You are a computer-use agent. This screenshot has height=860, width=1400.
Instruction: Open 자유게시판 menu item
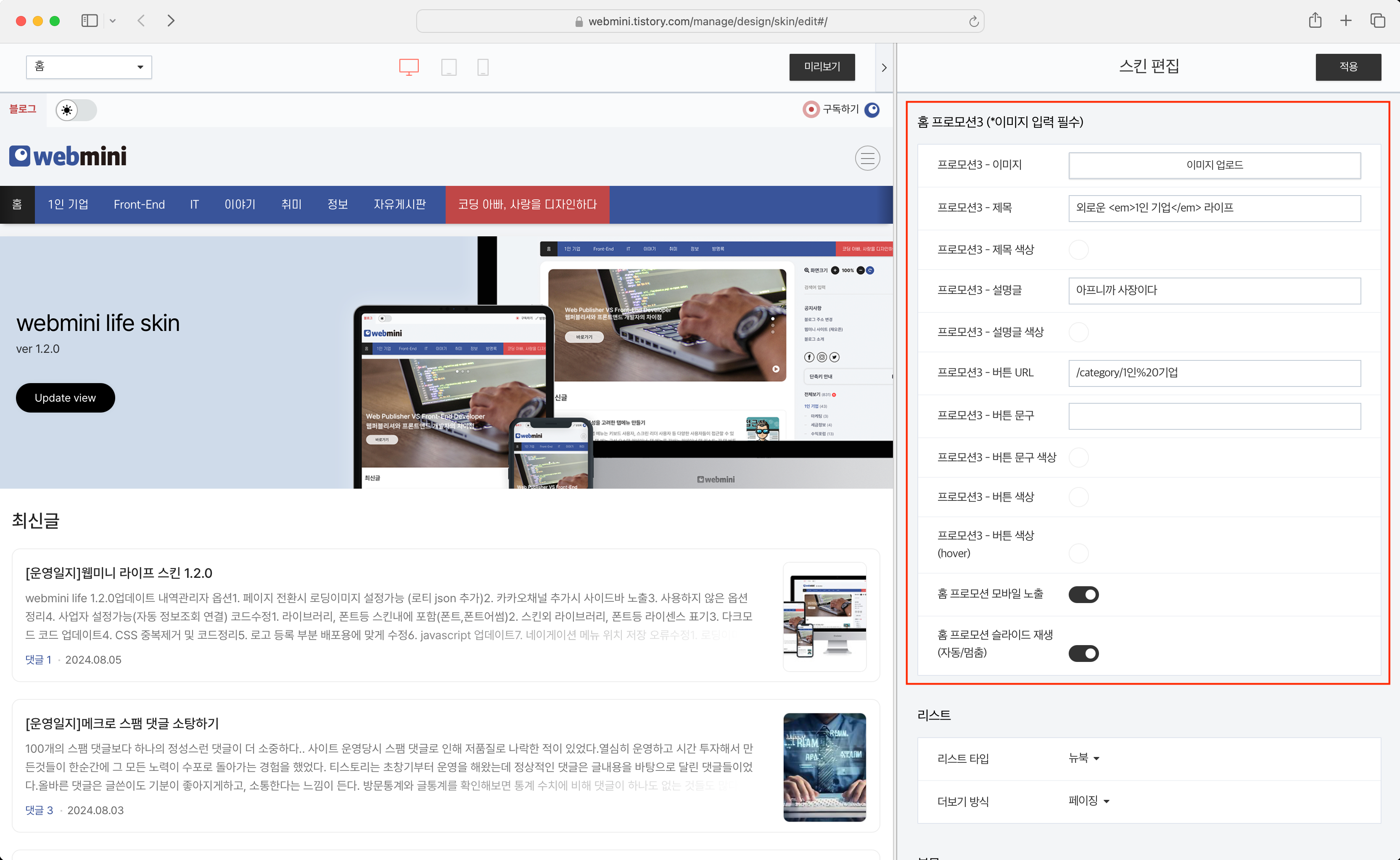pyautogui.click(x=399, y=205)
